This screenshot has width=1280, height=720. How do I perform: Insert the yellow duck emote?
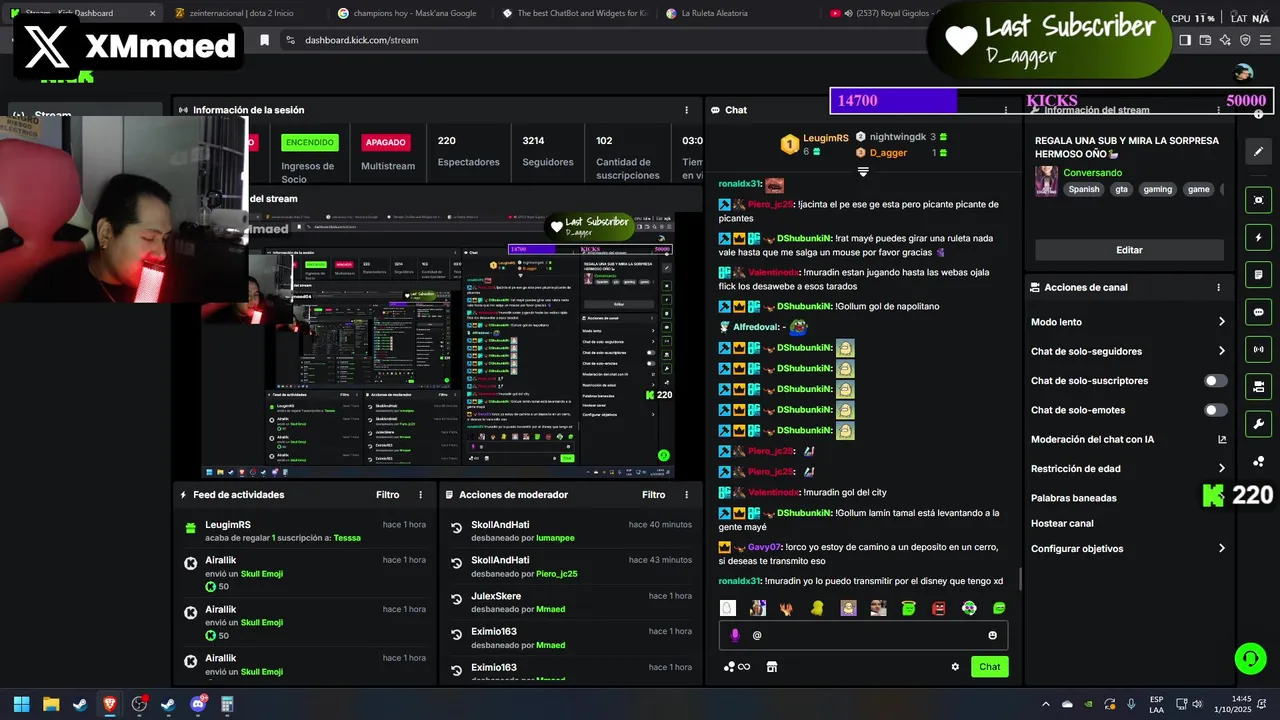click(817, 608)
